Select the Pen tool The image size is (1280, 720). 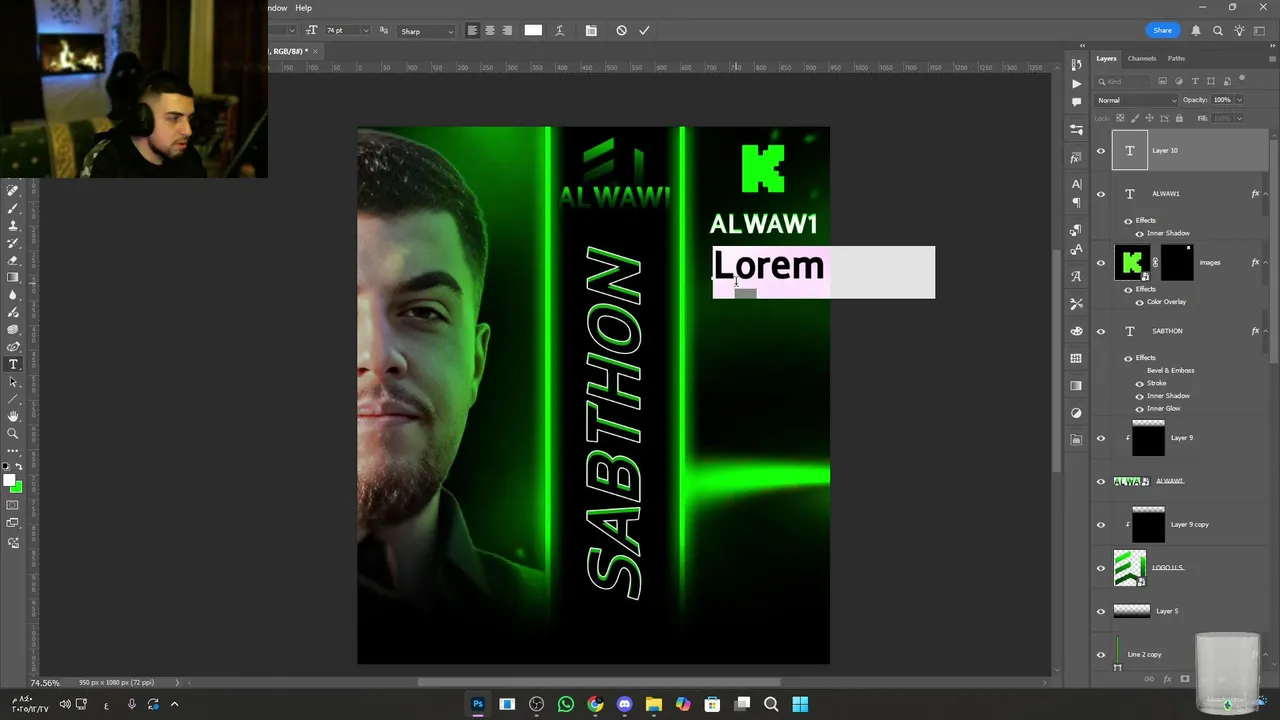13,347
